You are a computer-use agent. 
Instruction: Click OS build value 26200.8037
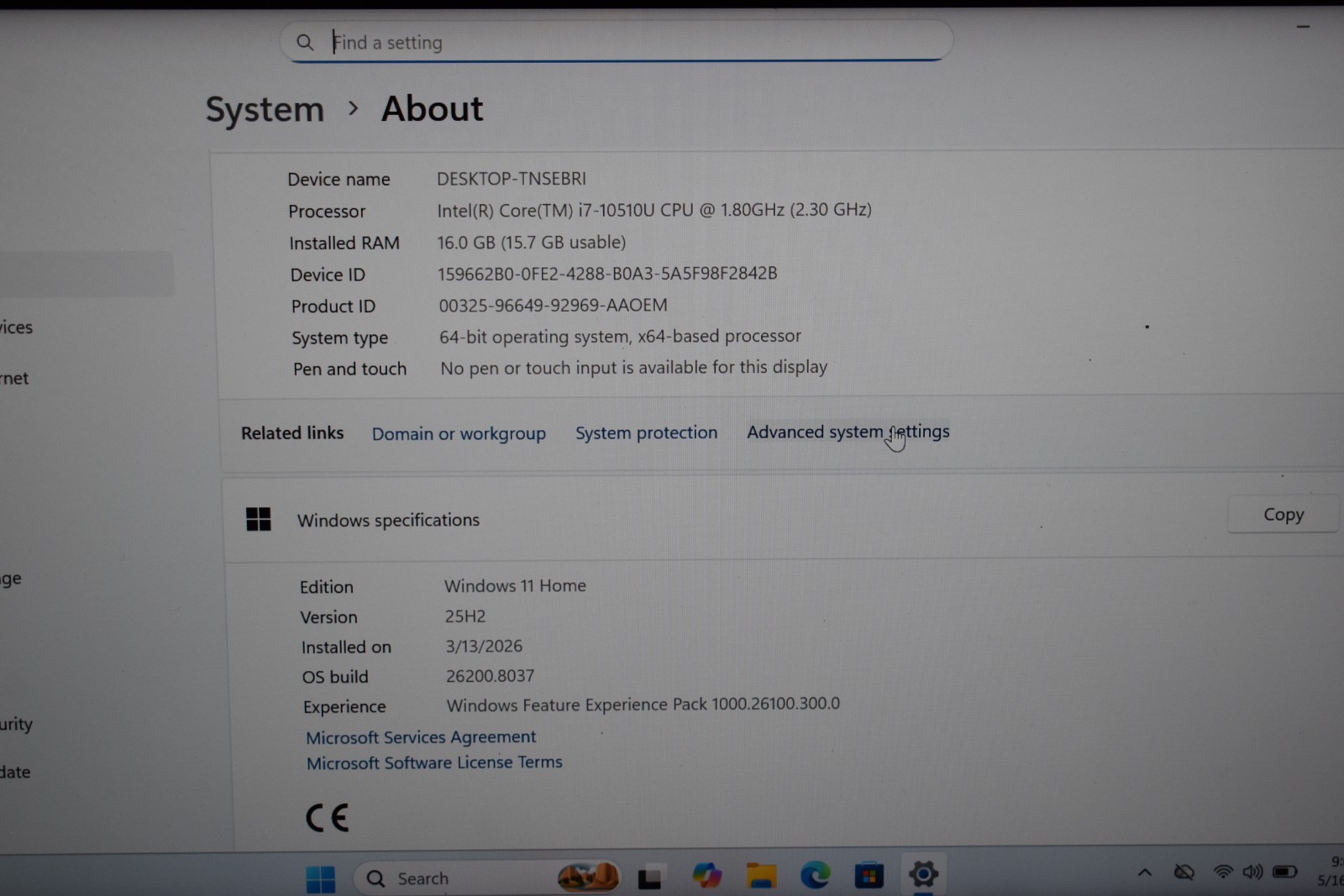[x=490, y=675]
